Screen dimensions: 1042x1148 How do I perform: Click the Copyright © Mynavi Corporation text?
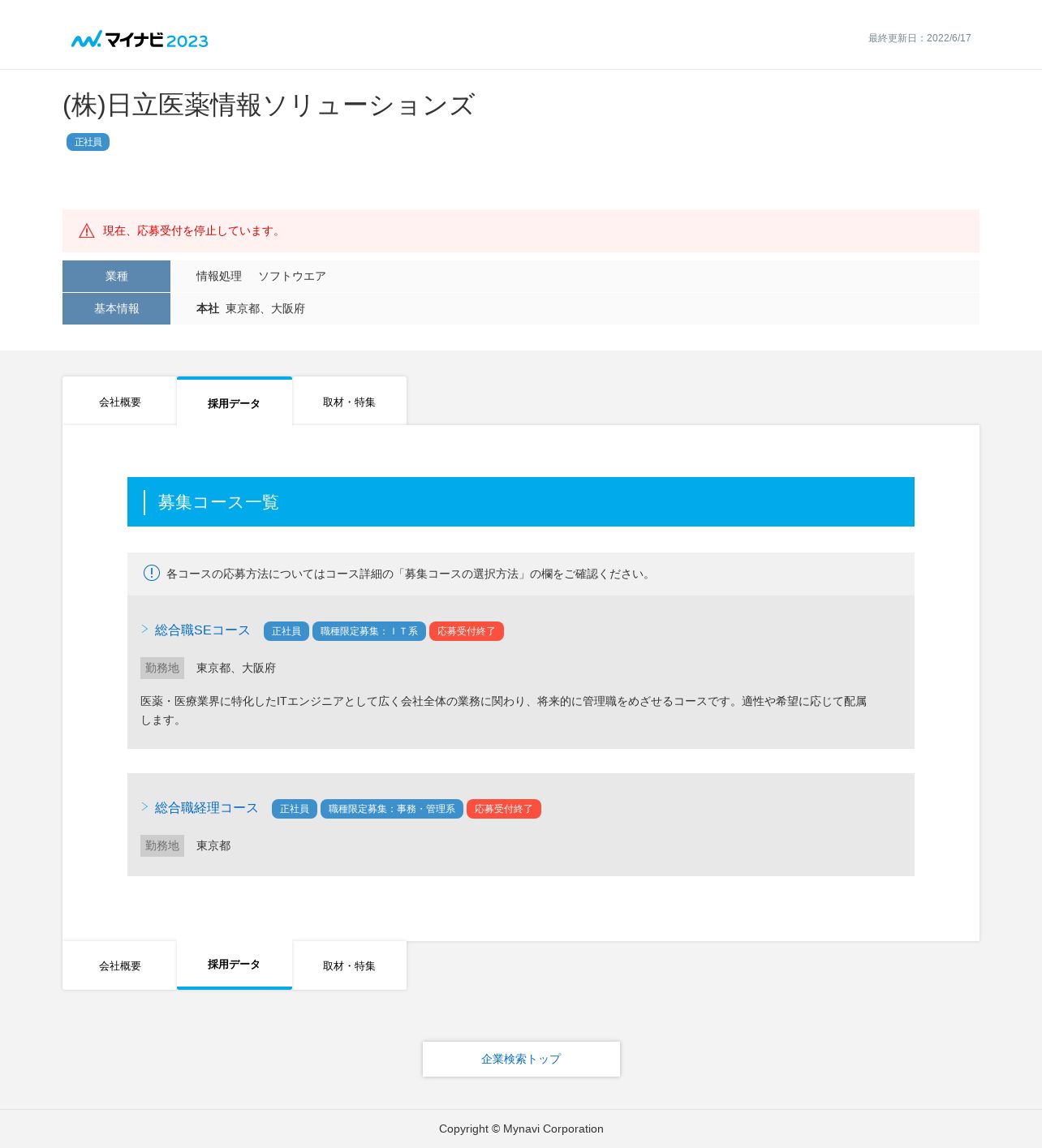click(x=521, y=1129)
